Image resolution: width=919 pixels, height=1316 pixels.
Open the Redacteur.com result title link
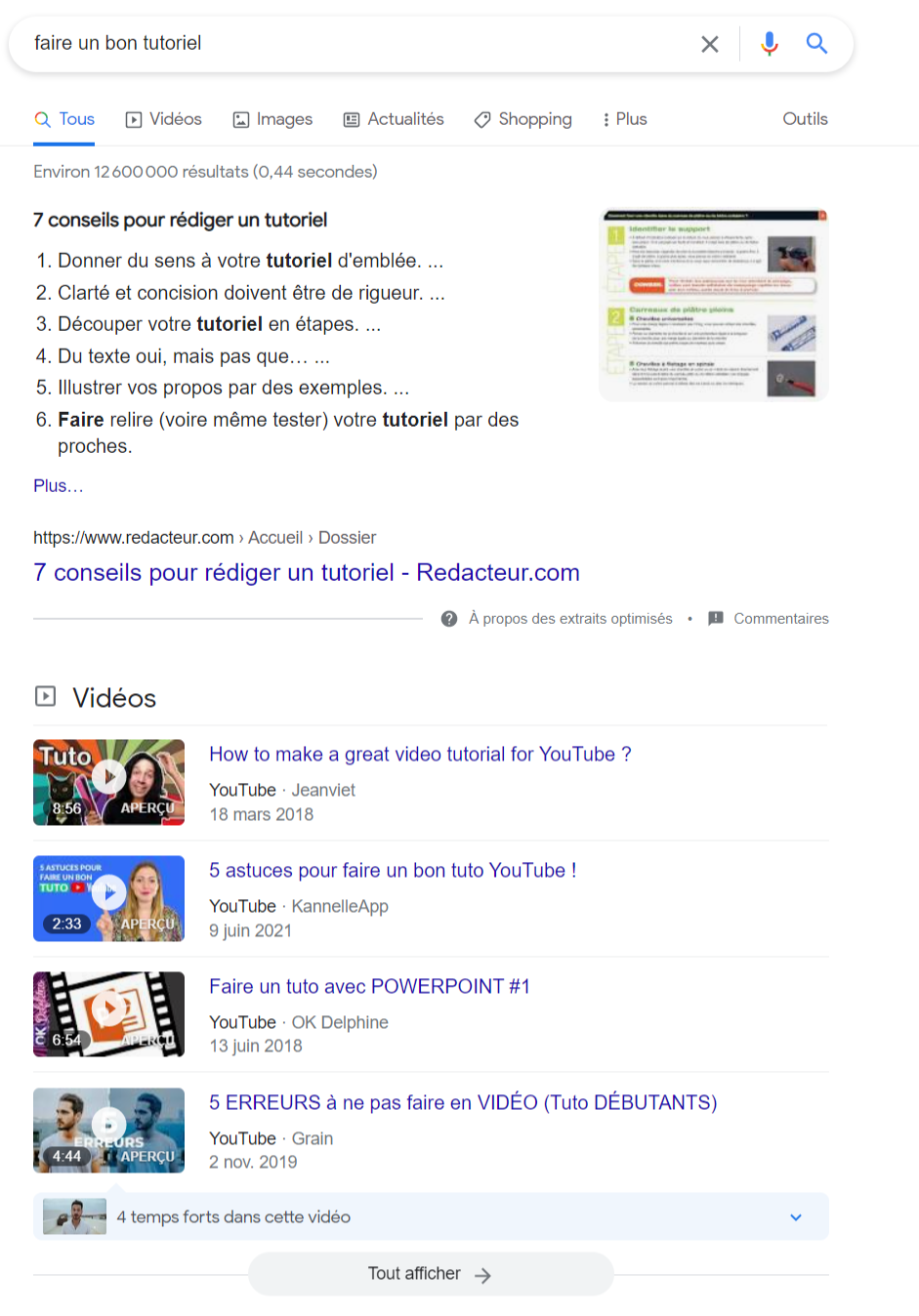307,573
